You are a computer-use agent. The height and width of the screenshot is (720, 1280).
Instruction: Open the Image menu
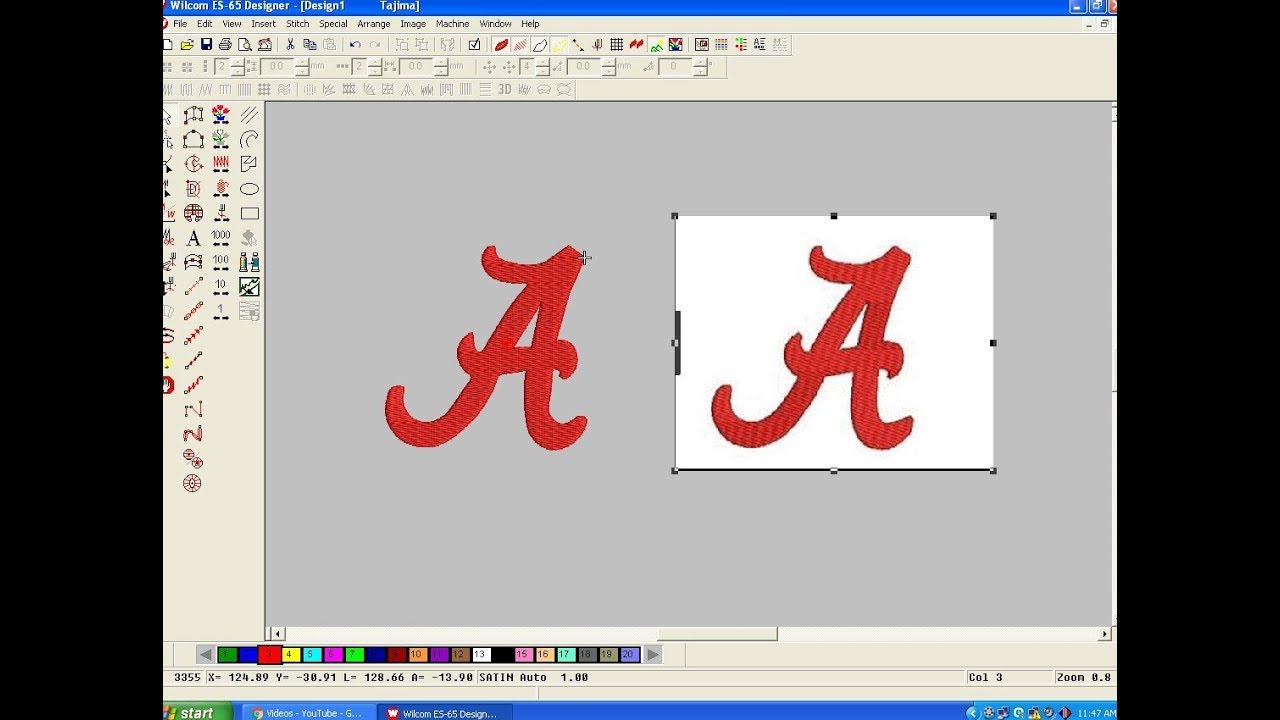point(413,24)
